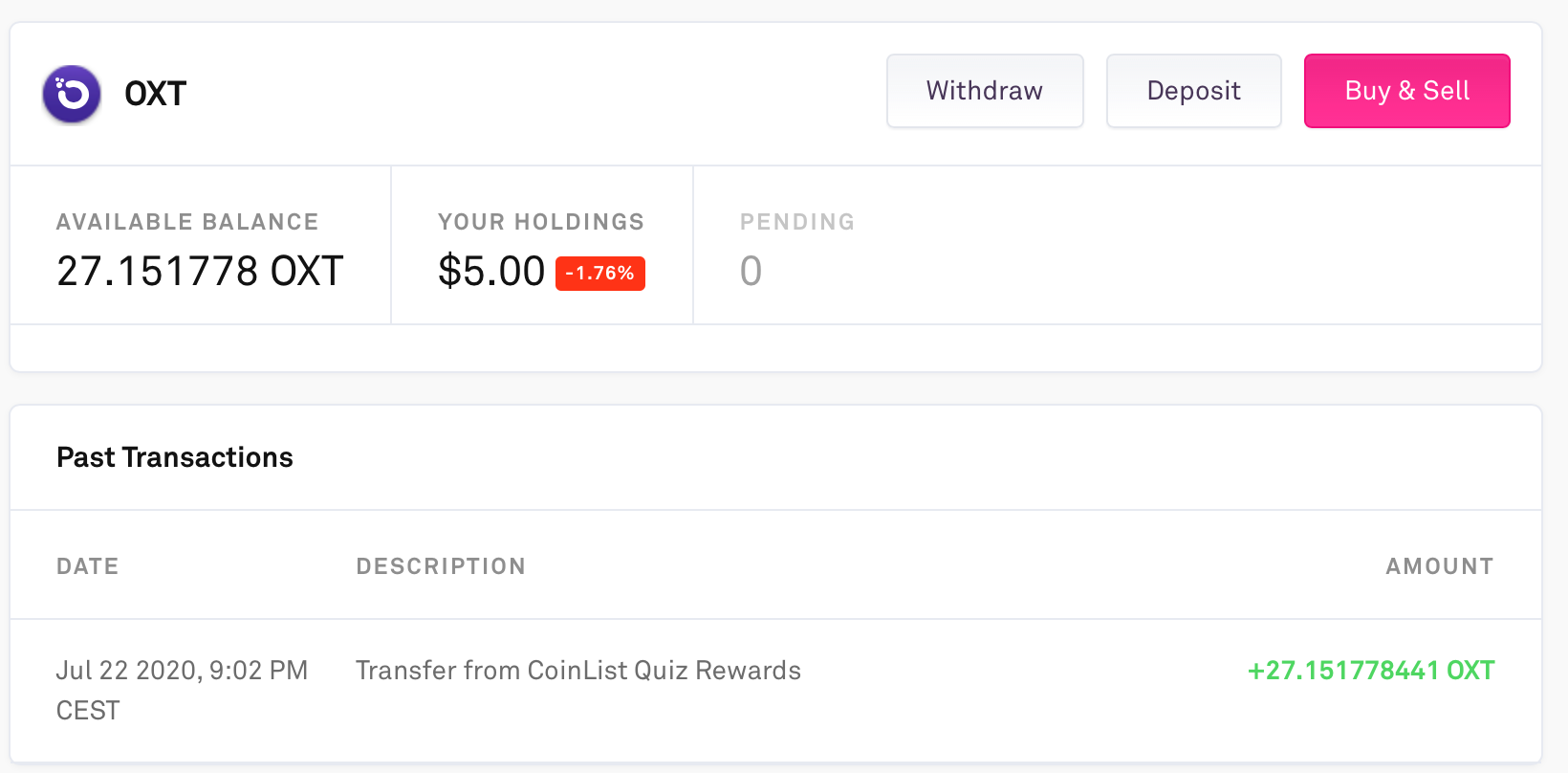
Task: Open the Withdraw dialog
Action: click(984, 91)
